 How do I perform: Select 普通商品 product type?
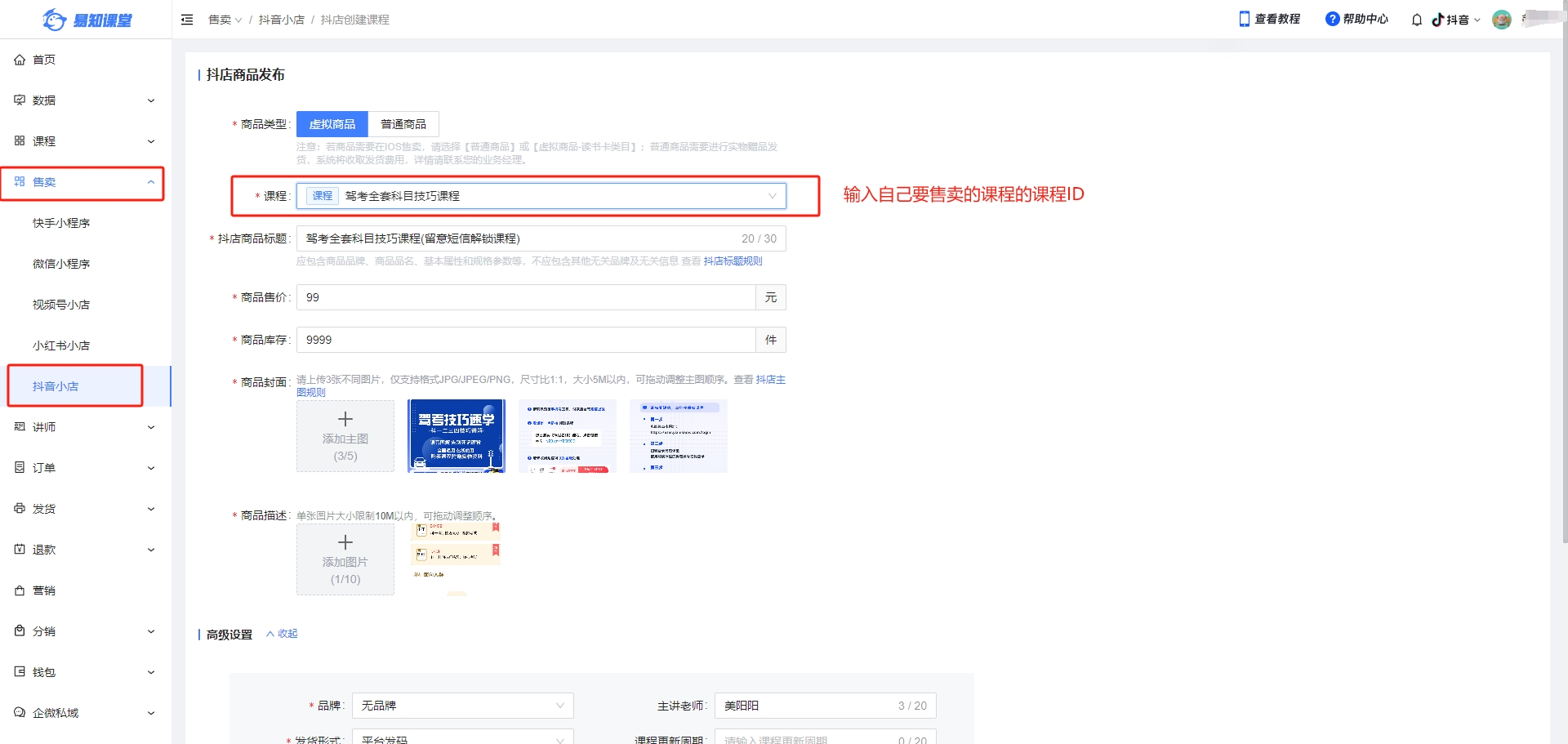(x=403, y=124)
